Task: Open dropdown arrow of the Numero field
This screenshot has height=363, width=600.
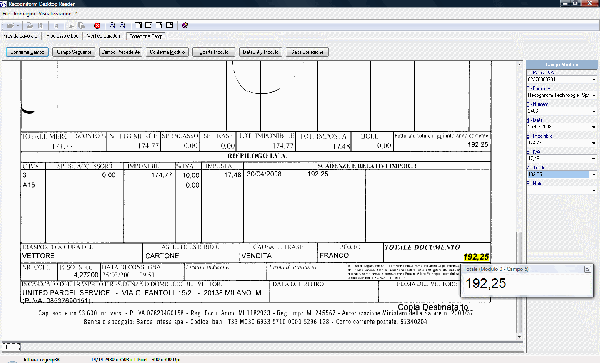Action: 594,111
